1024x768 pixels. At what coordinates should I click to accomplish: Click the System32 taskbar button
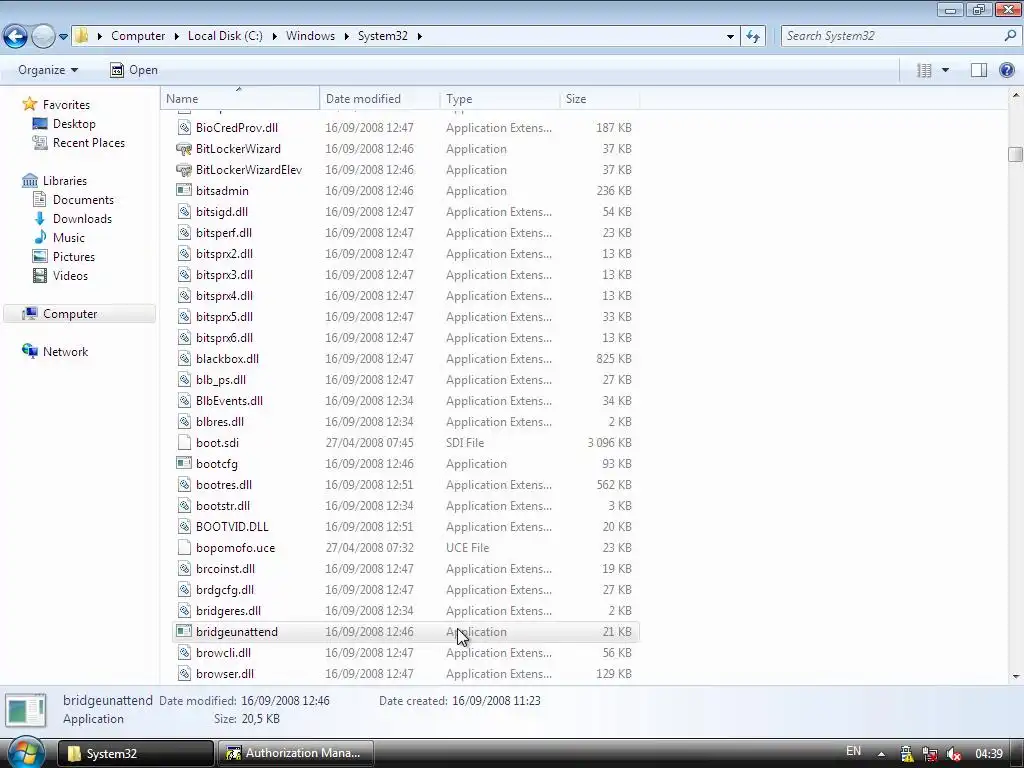[x=136, y=753]
